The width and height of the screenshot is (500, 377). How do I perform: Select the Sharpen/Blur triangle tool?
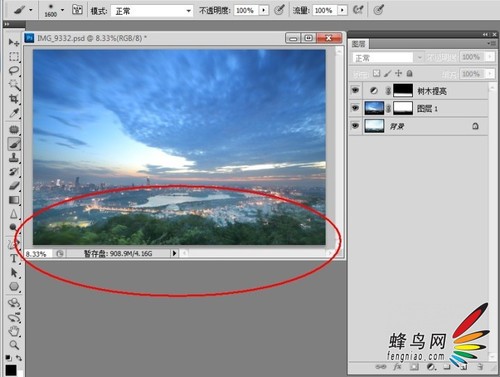(x=14, y=214)
